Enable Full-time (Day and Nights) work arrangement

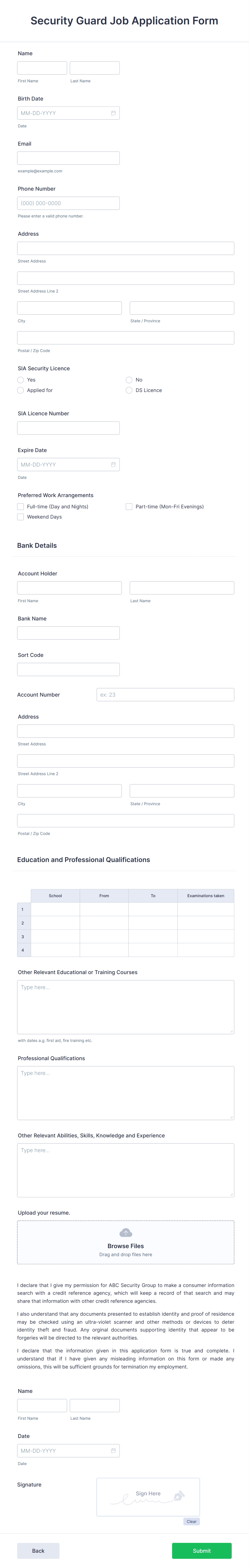[20, 506]
